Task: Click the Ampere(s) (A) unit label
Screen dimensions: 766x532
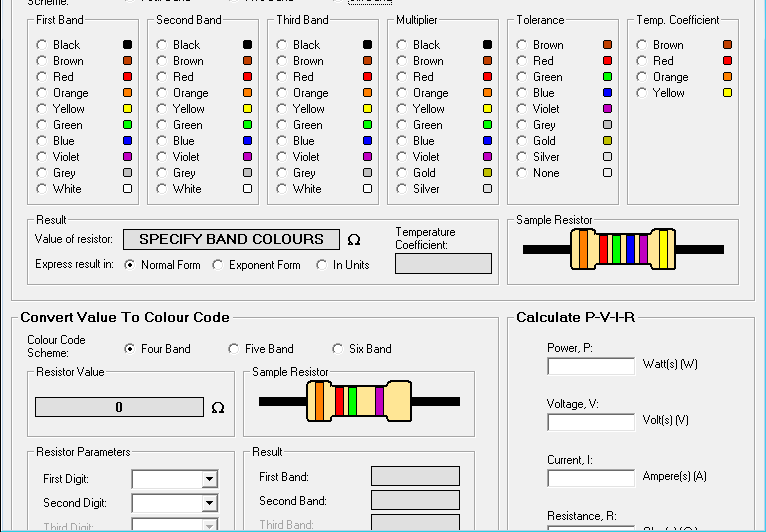Action: pyautogui.click(x=675, y=476)
